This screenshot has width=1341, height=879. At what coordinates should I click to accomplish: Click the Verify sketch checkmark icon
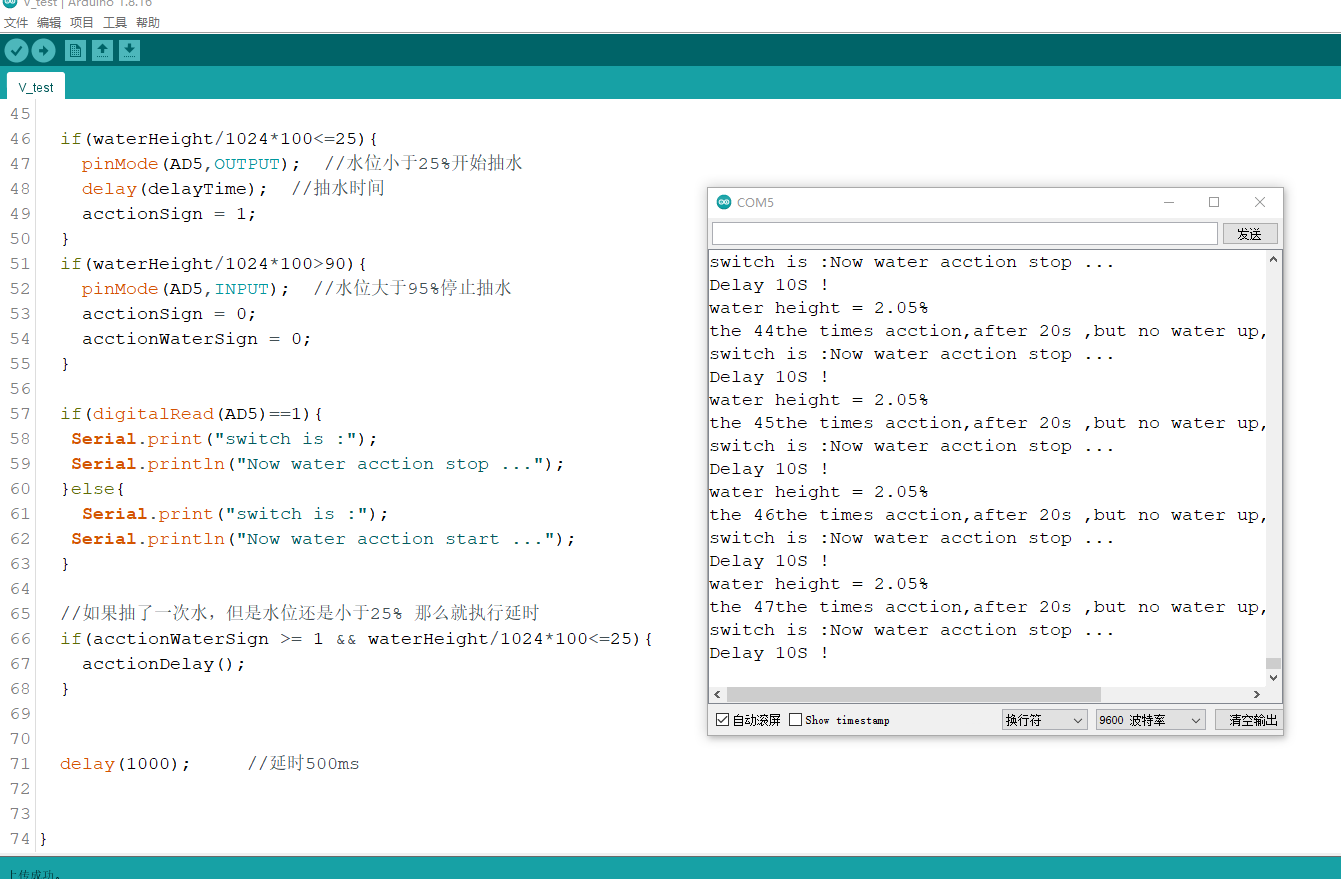[x=16, y=50]
